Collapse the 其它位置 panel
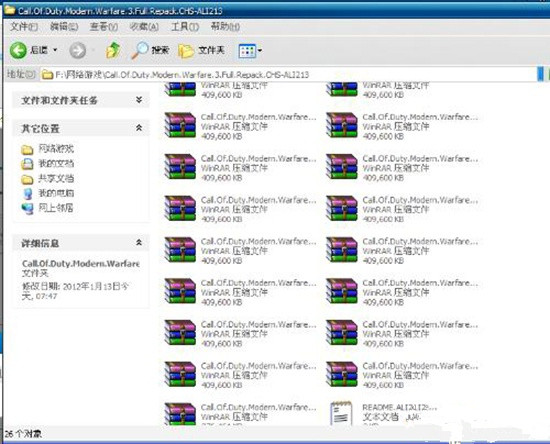The height and width of the screenshot is (444, 550). click(139, 128)
